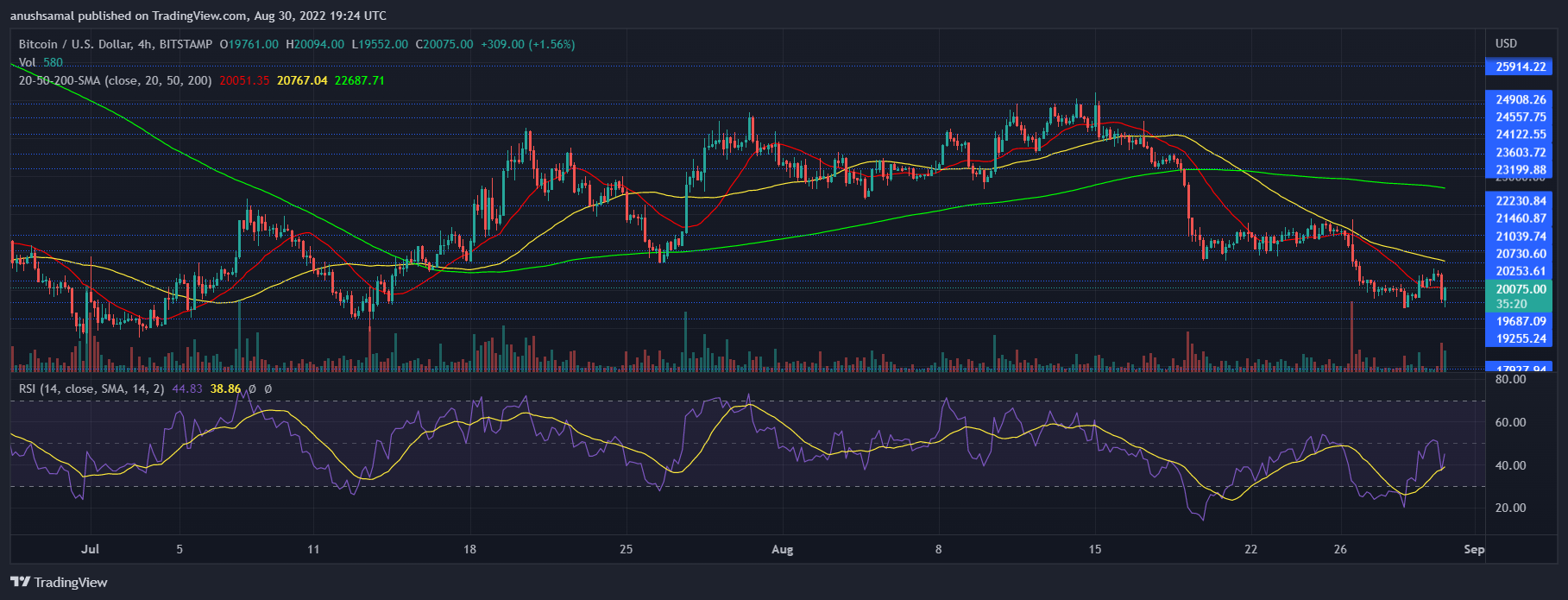The image size is (1568, 600).
Task: Click the 21460.87 price level label
Action: tap(1521, 218)
